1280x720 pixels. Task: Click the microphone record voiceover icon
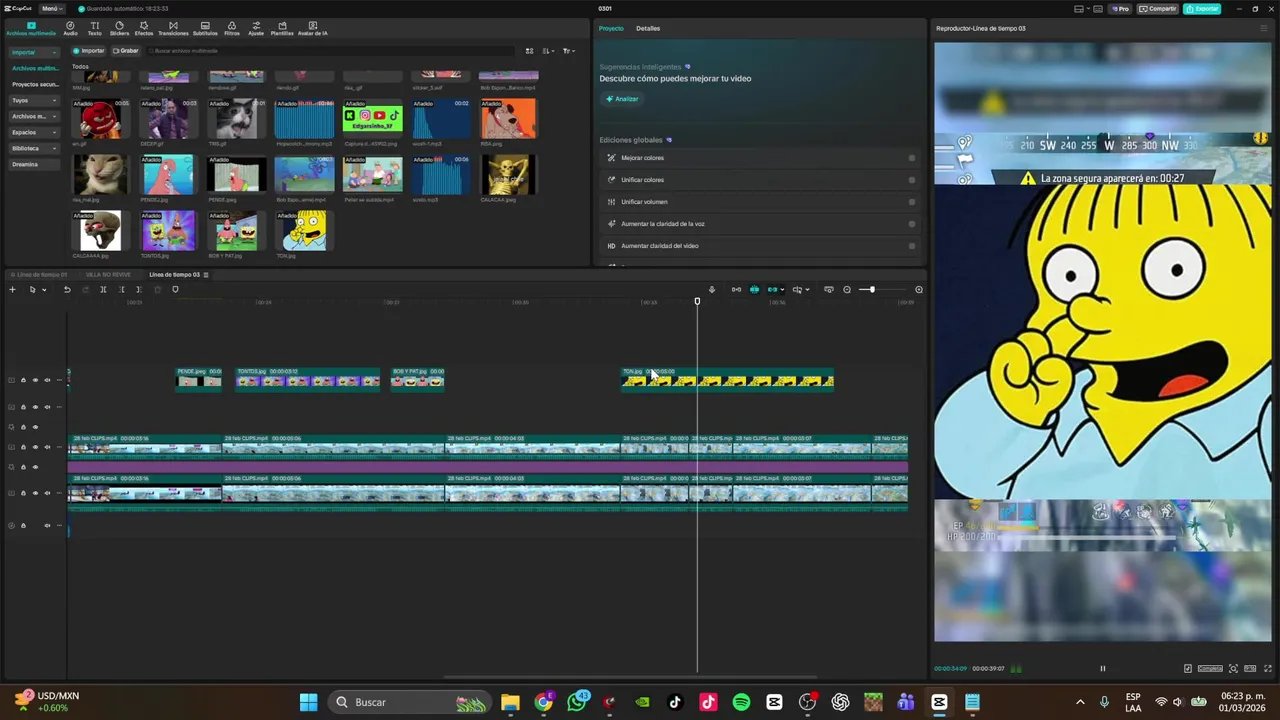coord(712,290)
